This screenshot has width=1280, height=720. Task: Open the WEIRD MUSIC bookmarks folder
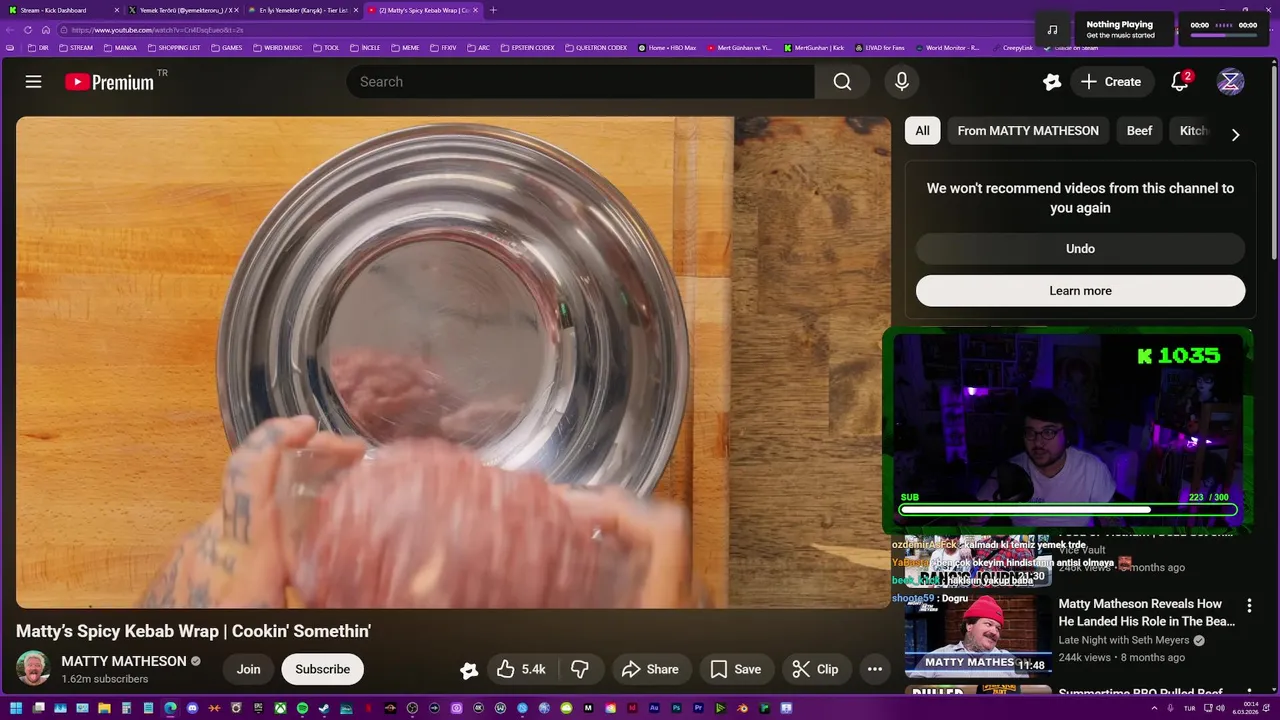[279, 47]
